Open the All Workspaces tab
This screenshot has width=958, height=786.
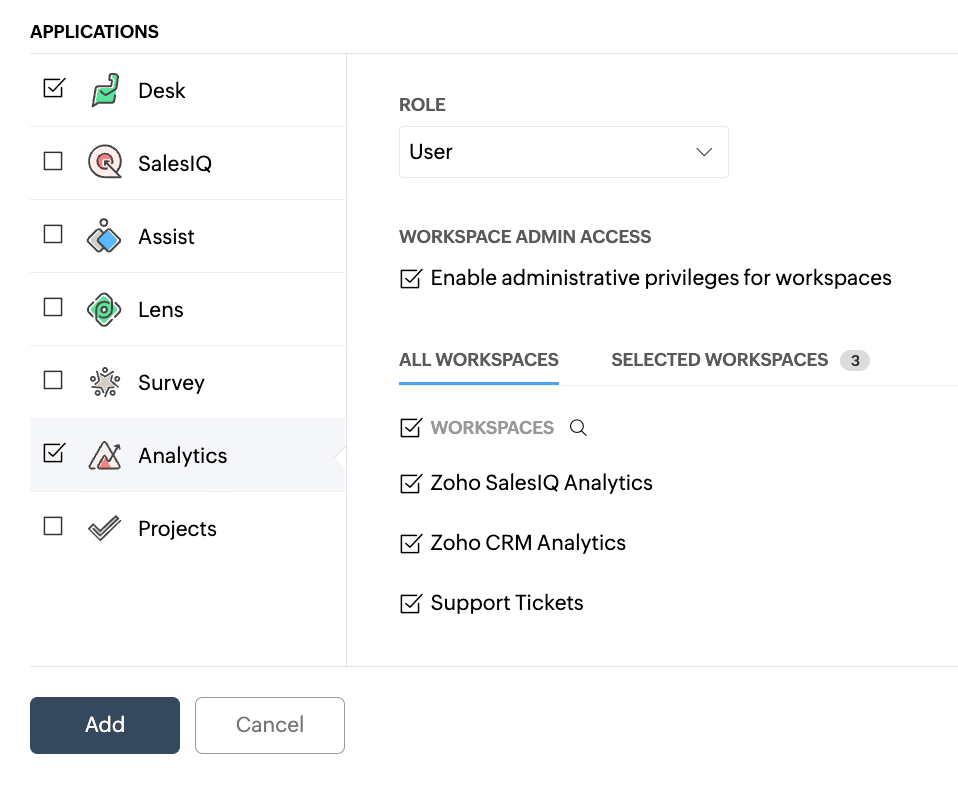(478, 360)
